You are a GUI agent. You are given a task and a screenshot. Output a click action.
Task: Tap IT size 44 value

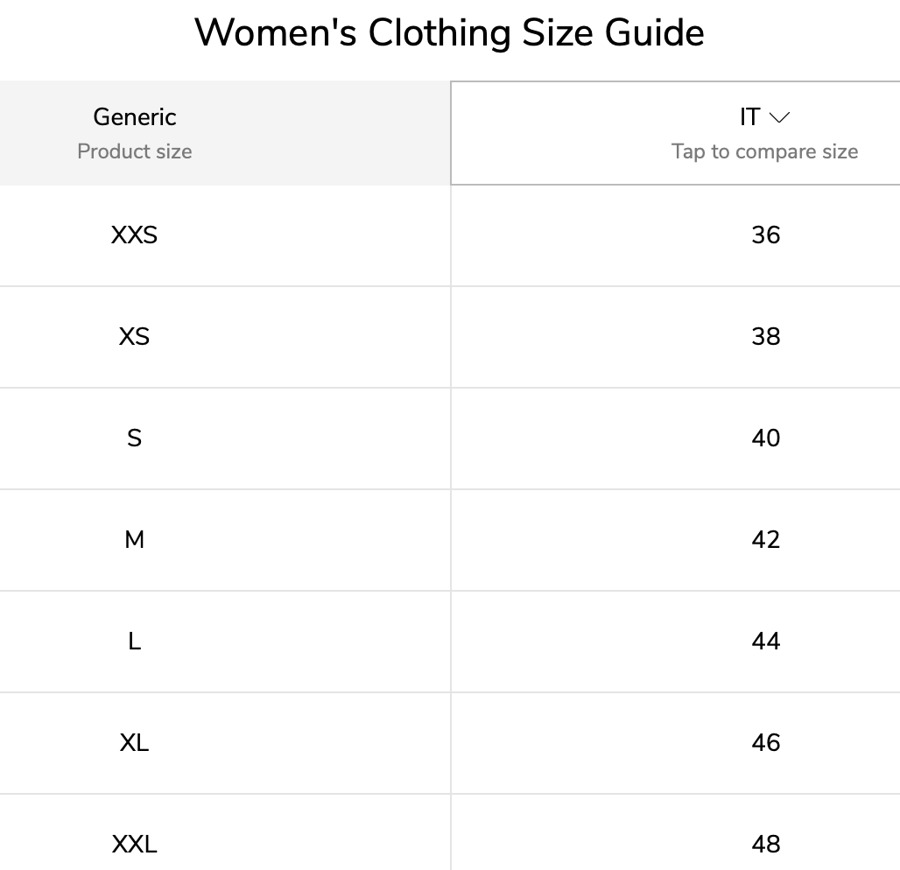point(765,641)
